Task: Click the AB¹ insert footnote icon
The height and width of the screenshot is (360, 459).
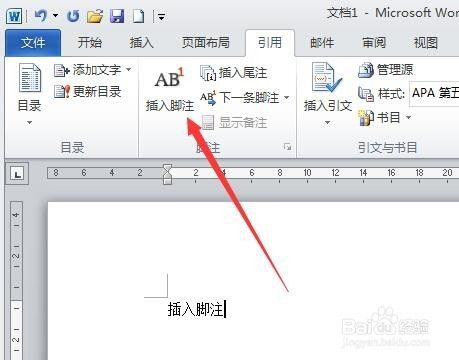Action: (169, 78)
